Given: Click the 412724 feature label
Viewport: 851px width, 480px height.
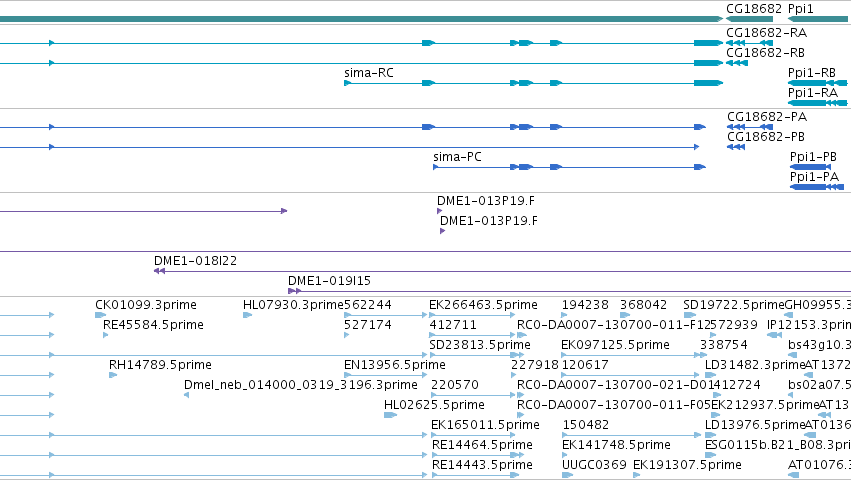Looking at the screenshot, I should click(737, 386).
